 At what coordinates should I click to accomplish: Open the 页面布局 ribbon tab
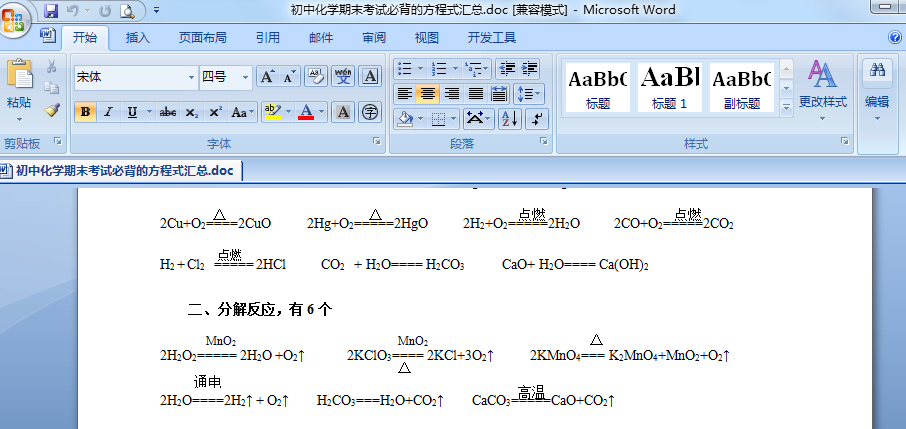point(202,38)
